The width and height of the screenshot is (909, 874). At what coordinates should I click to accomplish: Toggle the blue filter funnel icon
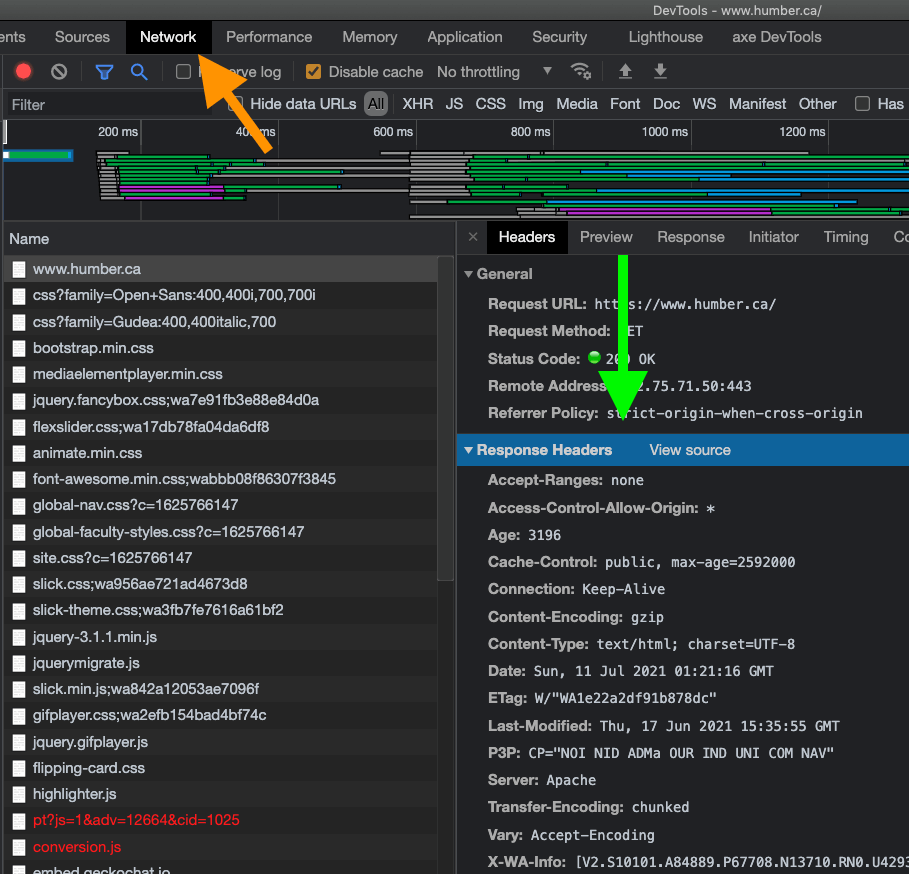[104, 72]
